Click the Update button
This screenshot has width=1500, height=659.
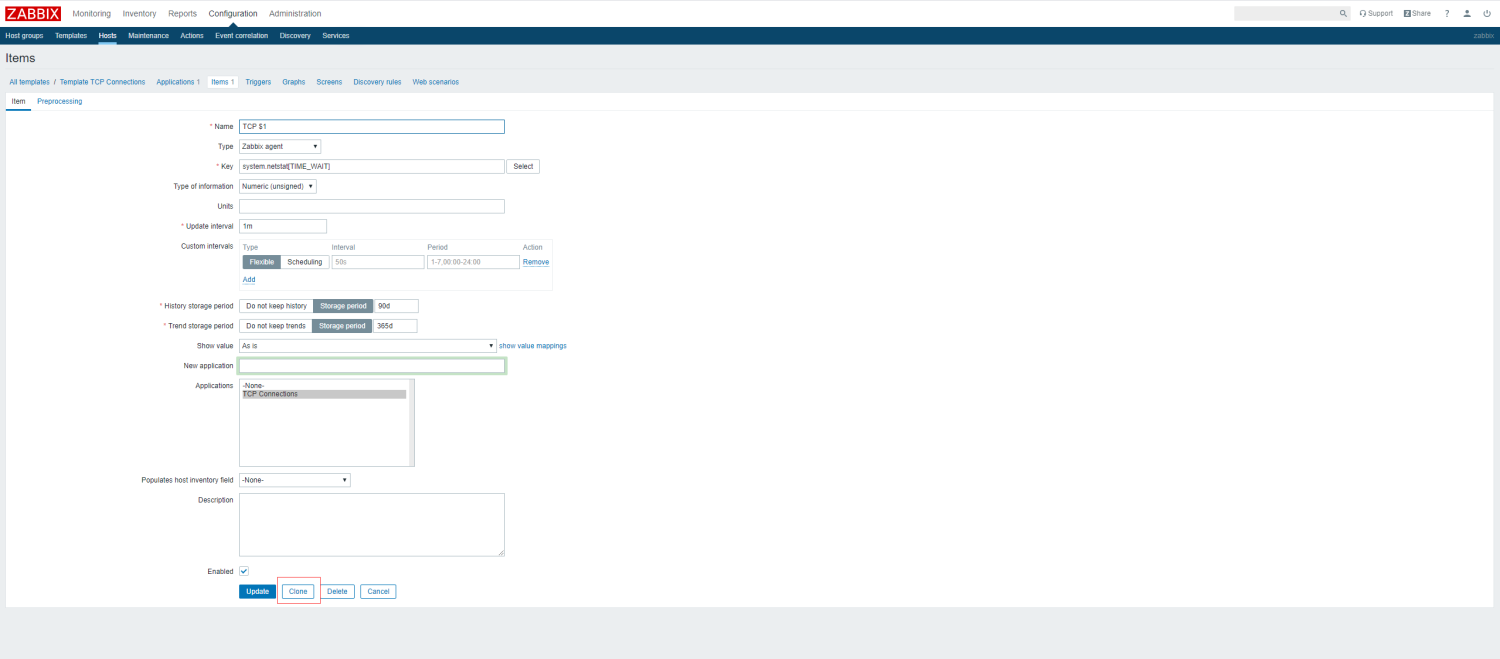[257, 592]
